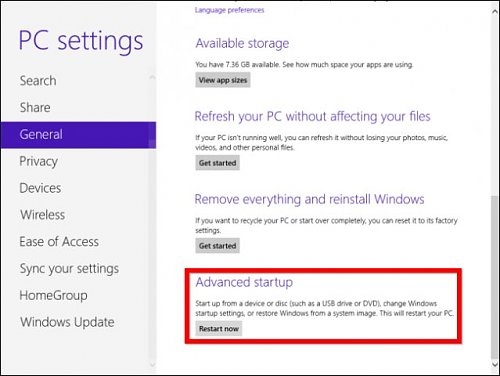Go to Privacy settings
The image size is (500, 376).
(39, 161)
